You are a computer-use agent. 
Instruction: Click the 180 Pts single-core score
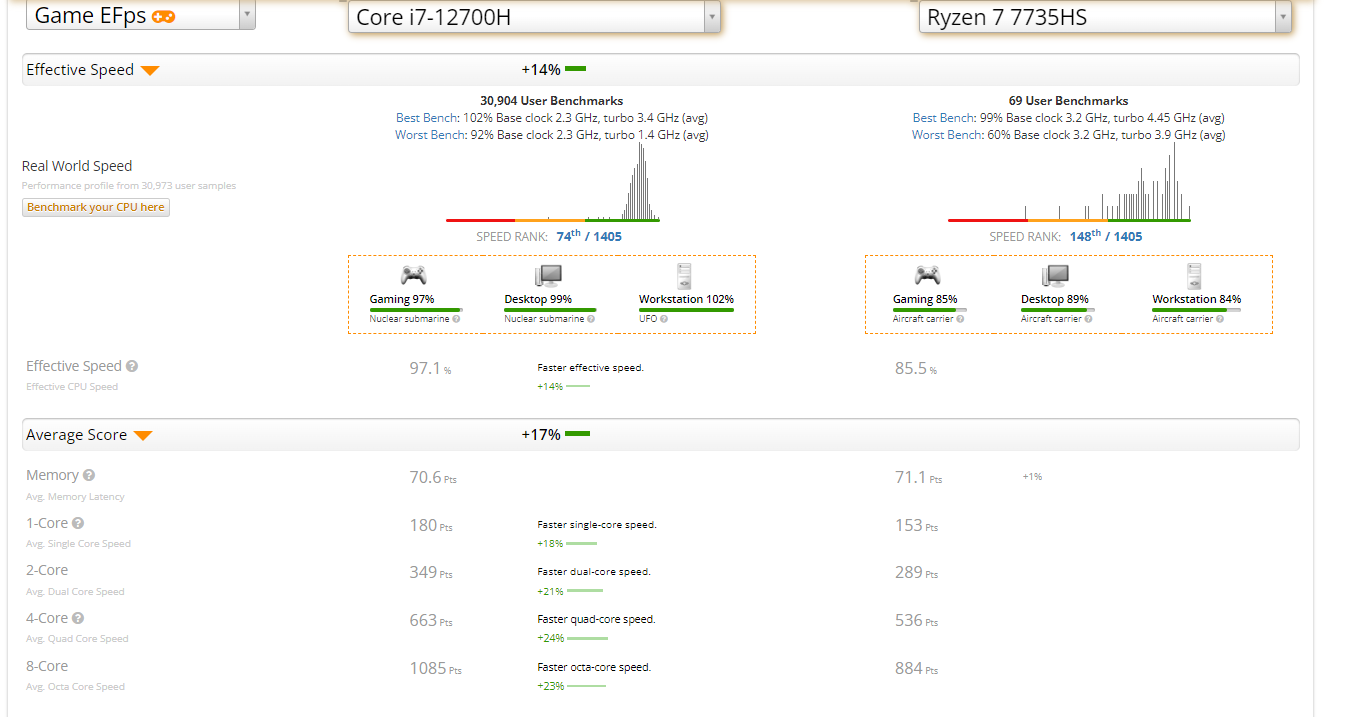[431, 526]
